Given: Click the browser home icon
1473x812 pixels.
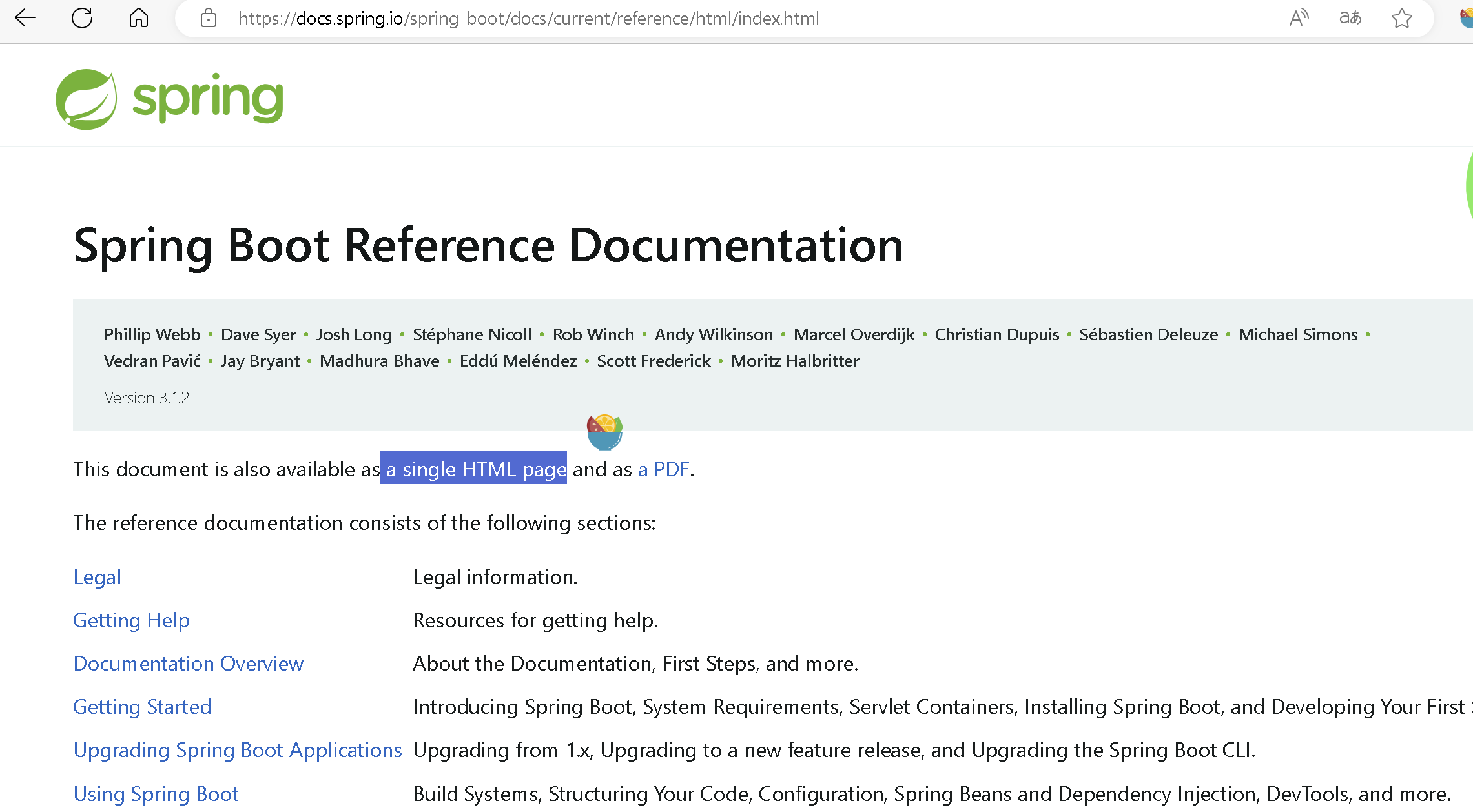Looking at the screenshot, I should coord(138,17).
